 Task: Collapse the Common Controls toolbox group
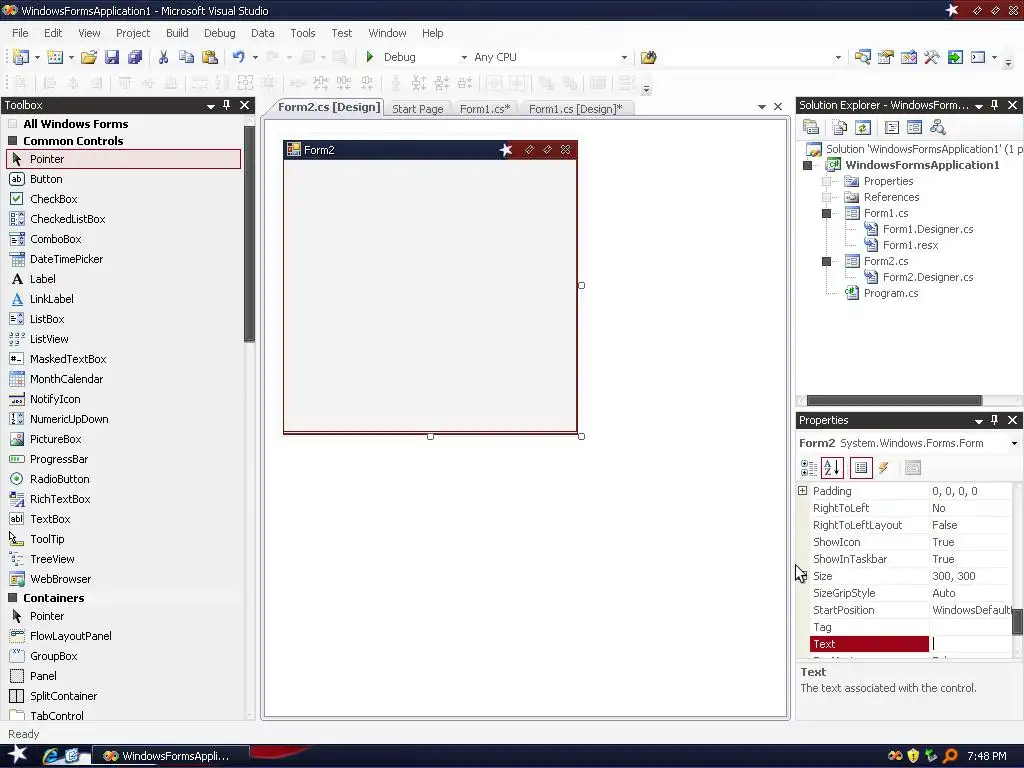12,140
